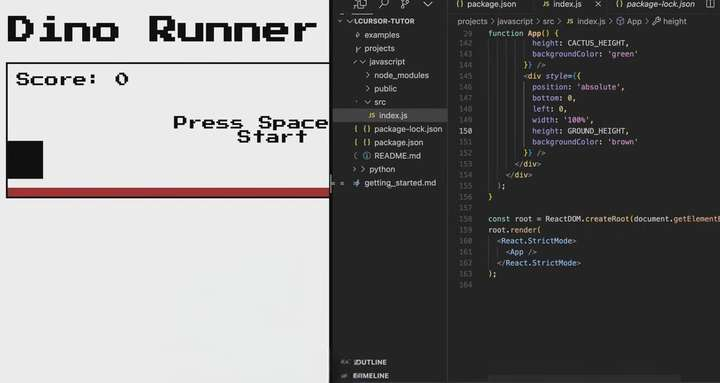Screen dimensions: 720x383
Task: Click the 'green' string in code
Action: (x=623, y=54)
